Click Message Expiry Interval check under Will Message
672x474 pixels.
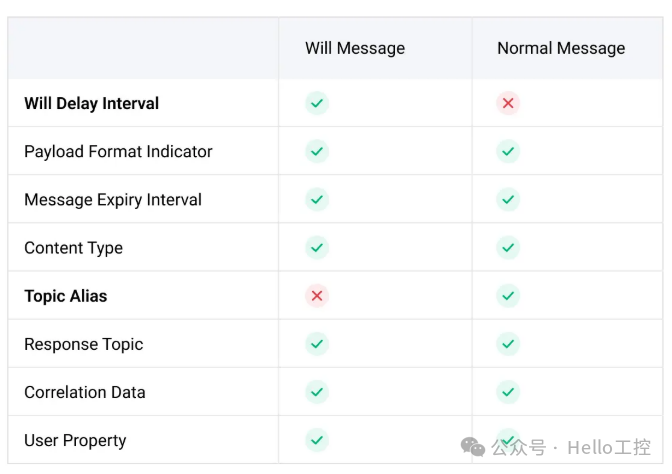click(317, 199)
